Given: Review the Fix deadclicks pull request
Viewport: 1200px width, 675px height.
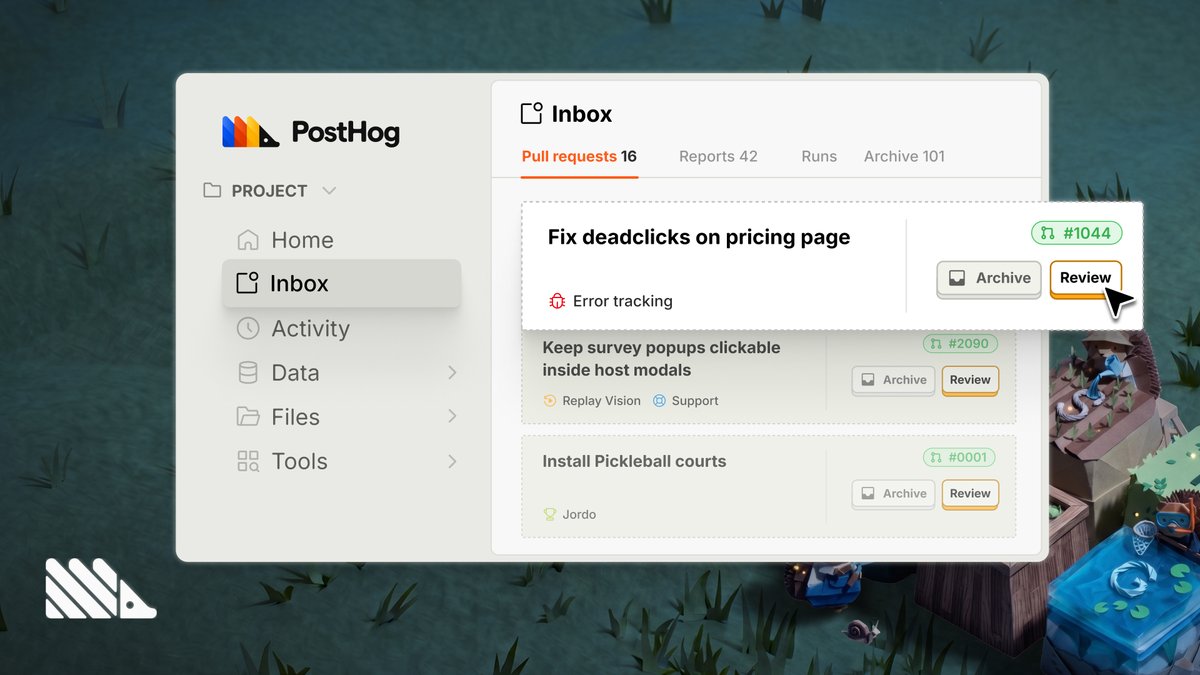Looking at the screenshot, I should pyautogui.click(x=1086, y=279).
